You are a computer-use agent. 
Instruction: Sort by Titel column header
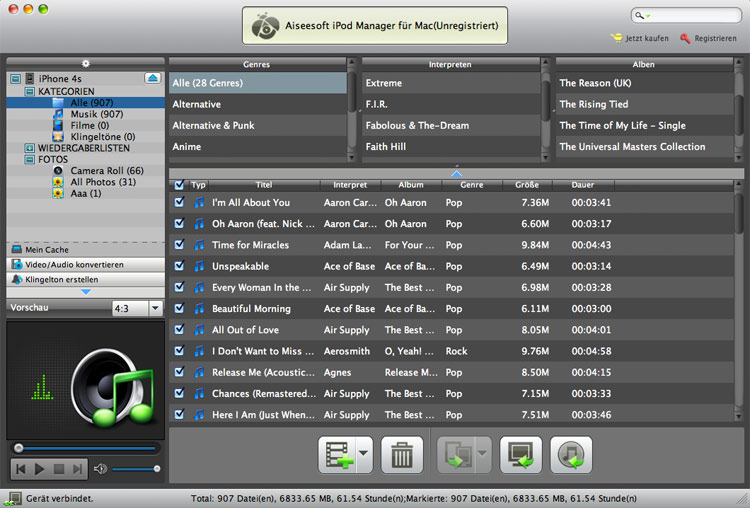coord(264,185)
